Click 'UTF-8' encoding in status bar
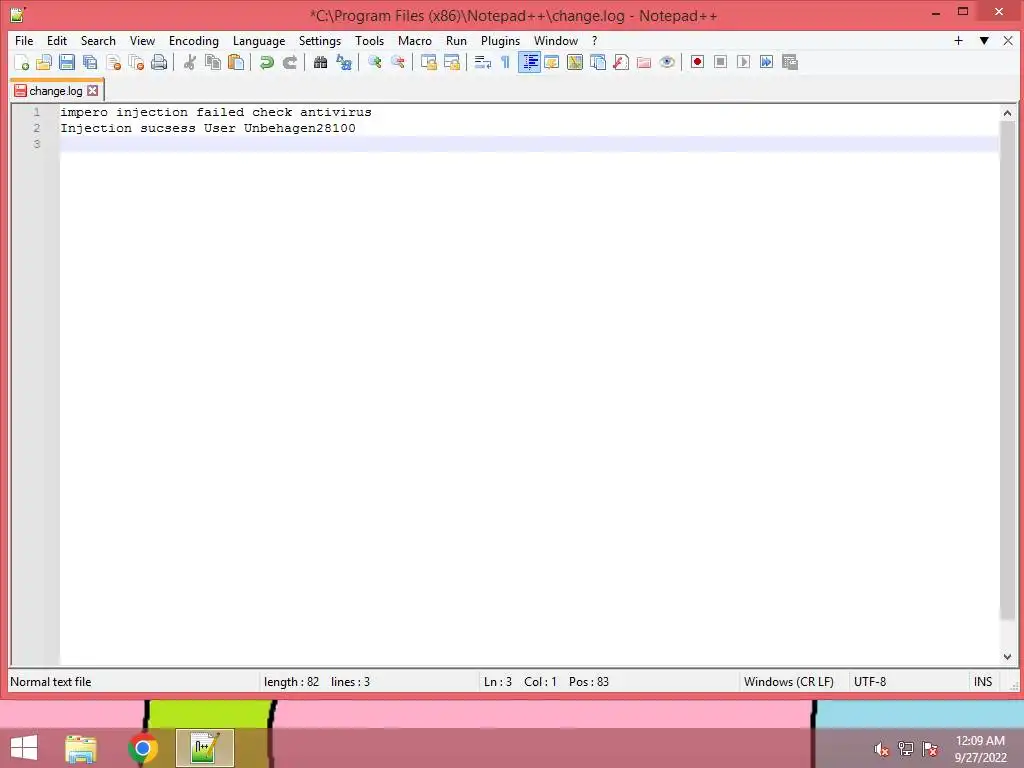Viewport: 1024px width, 768px height. 870,682
